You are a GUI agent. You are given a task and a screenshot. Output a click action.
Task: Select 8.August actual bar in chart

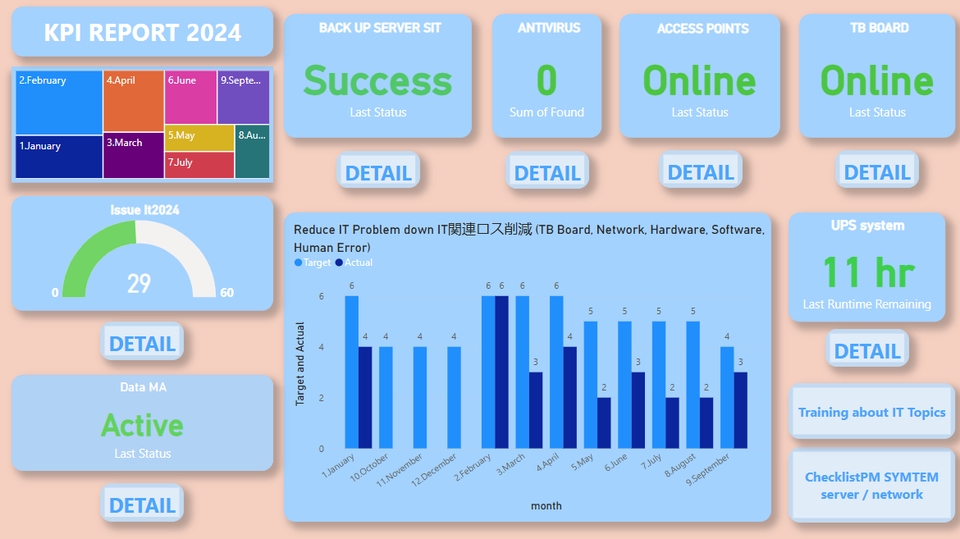pyautogui.click(x=707, y=423)
